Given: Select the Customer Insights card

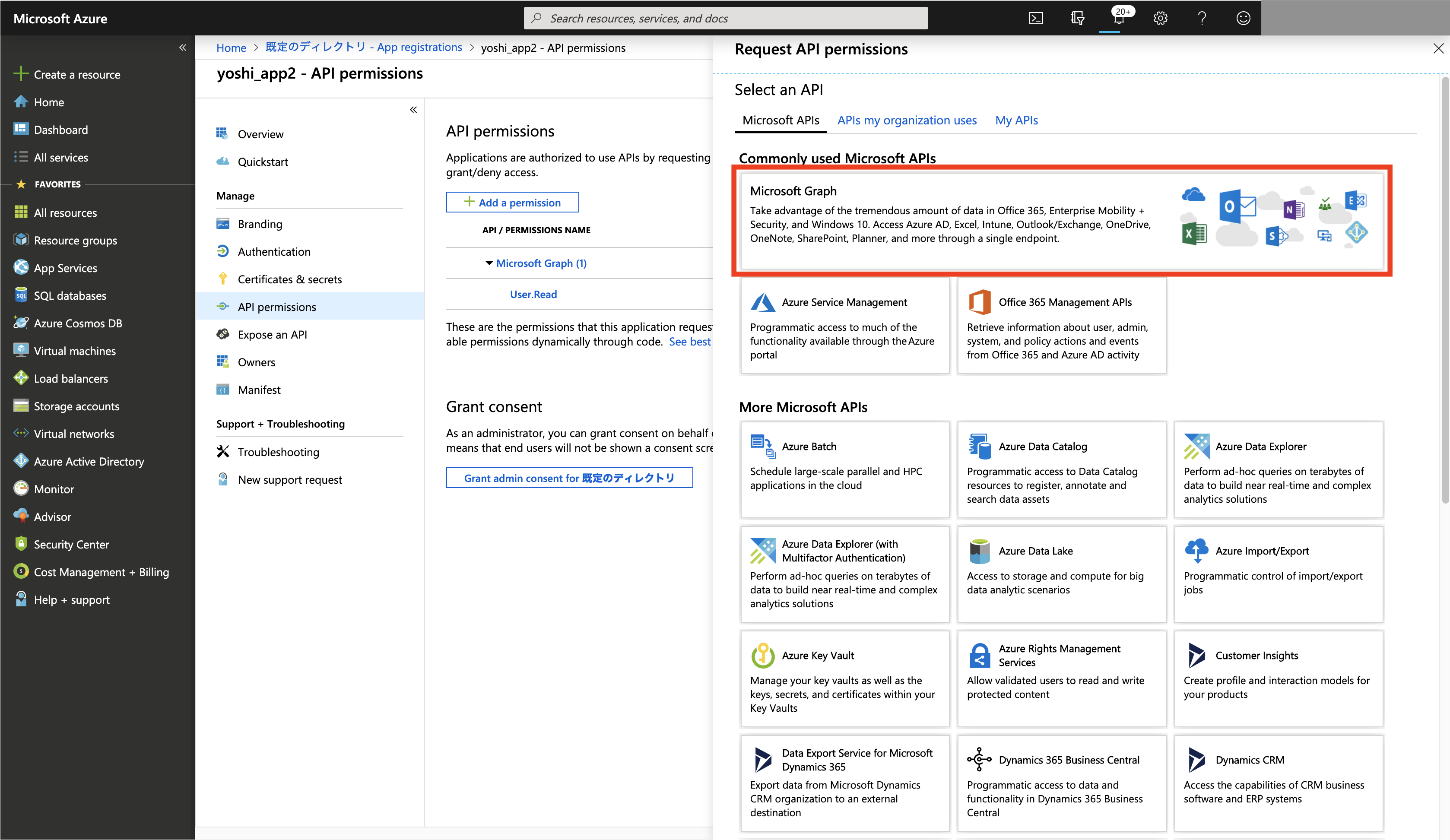Looking at the screenshot, I should (x=1279, y=679).
